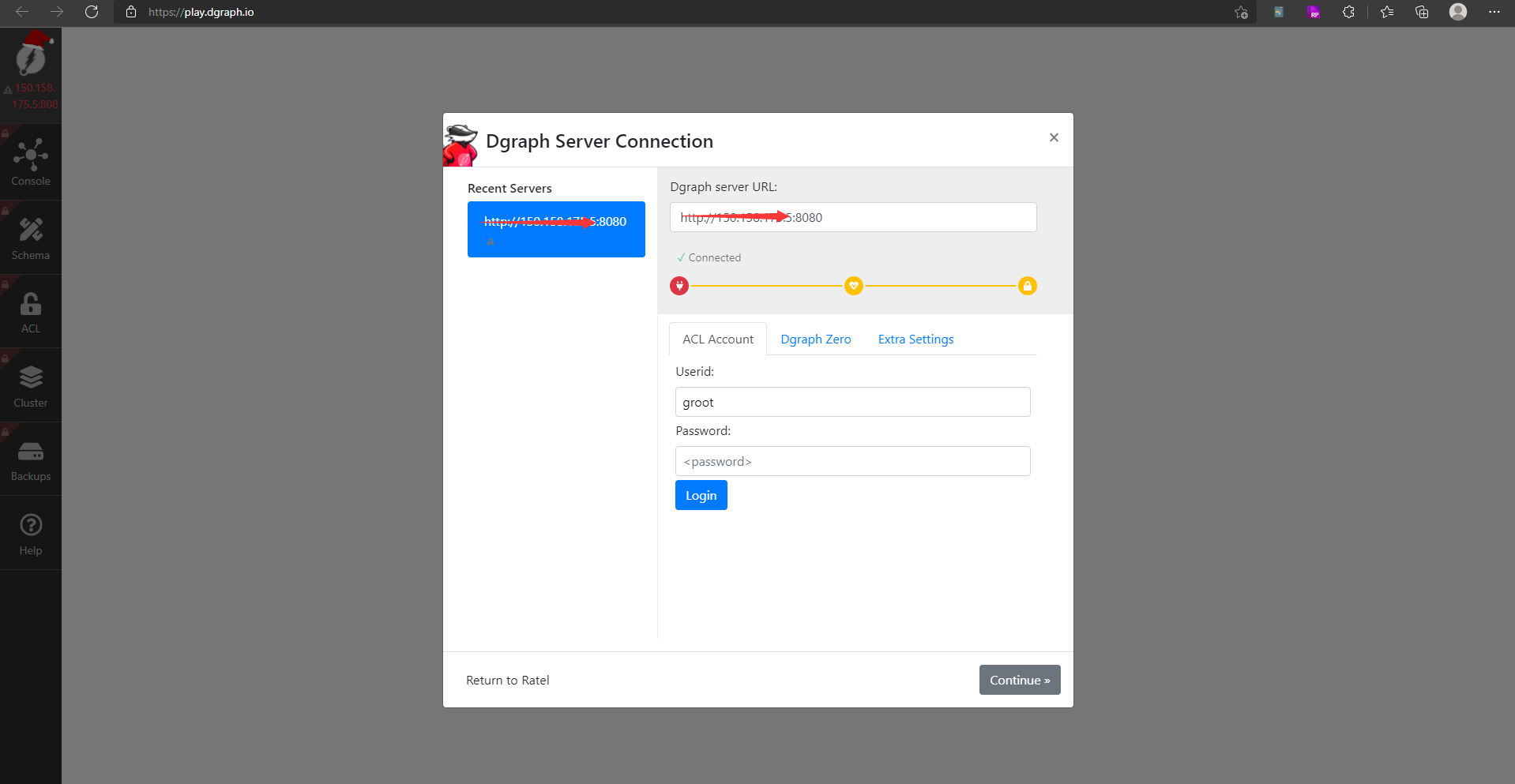Click Return to Ratel link
This screenshot has width=1515, height=784.
(x=508, y=681)
